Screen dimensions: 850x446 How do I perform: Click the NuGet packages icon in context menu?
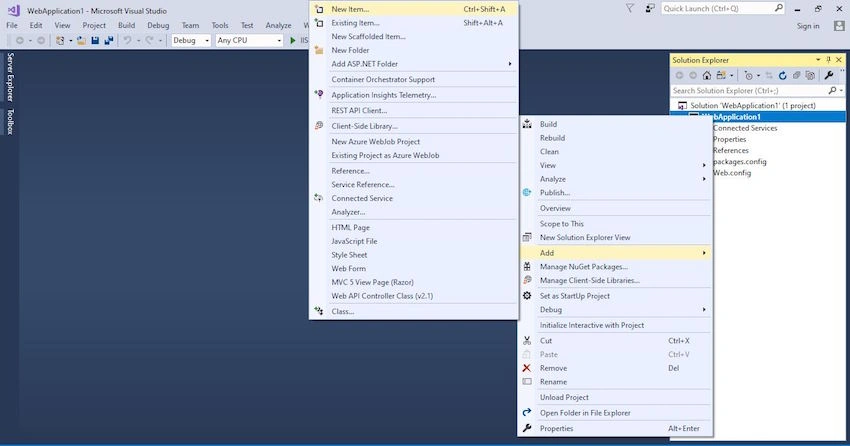click(527, 266)
